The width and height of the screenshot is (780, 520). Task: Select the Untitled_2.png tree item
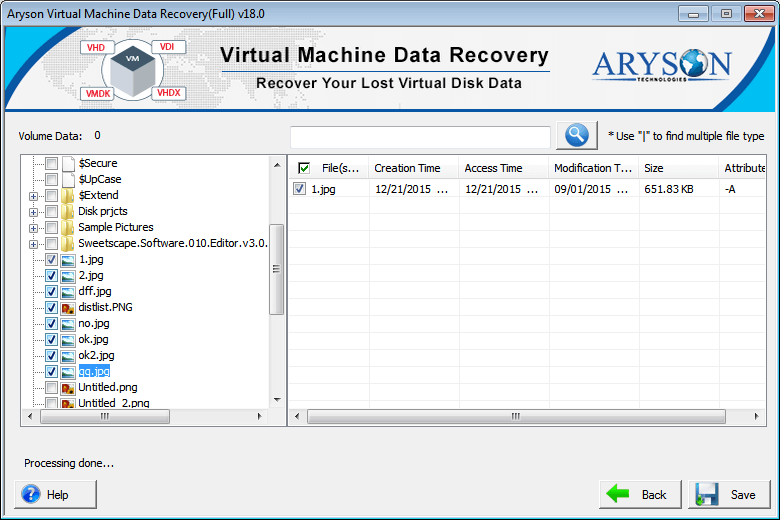coord(113,403)
